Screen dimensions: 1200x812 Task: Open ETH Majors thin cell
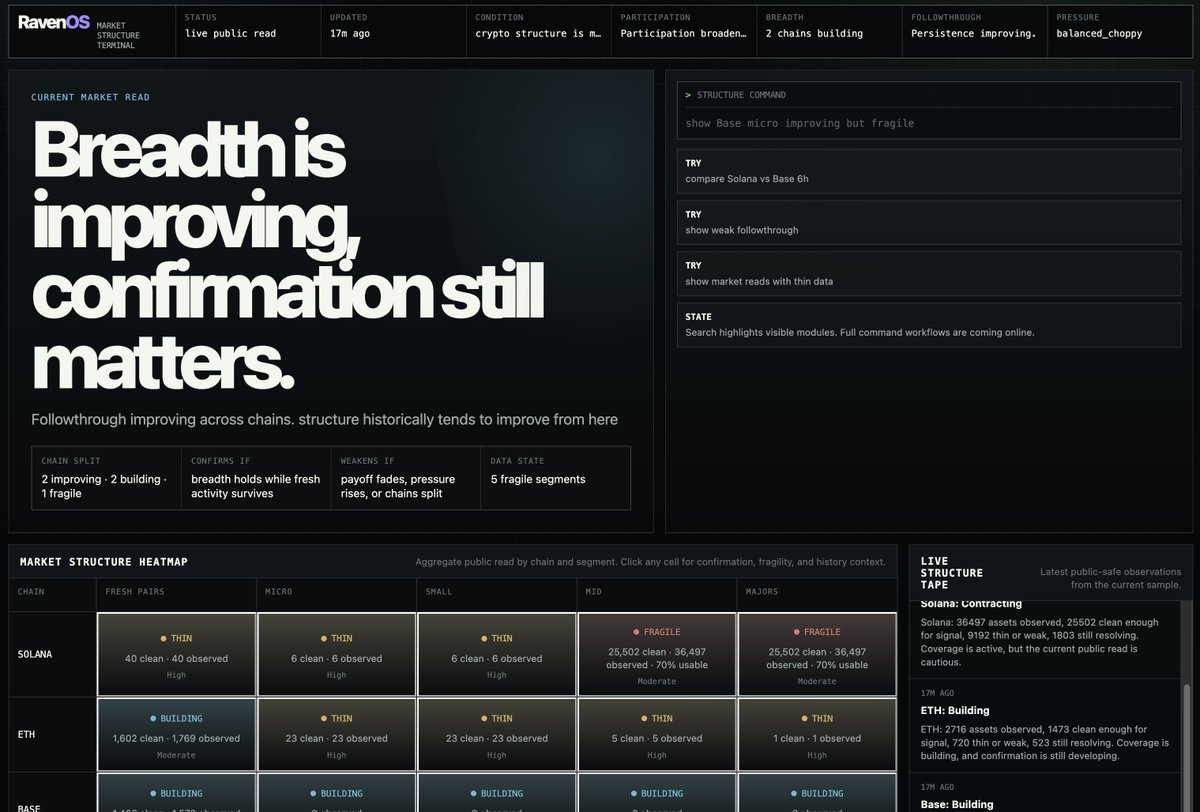click(816, 734)
